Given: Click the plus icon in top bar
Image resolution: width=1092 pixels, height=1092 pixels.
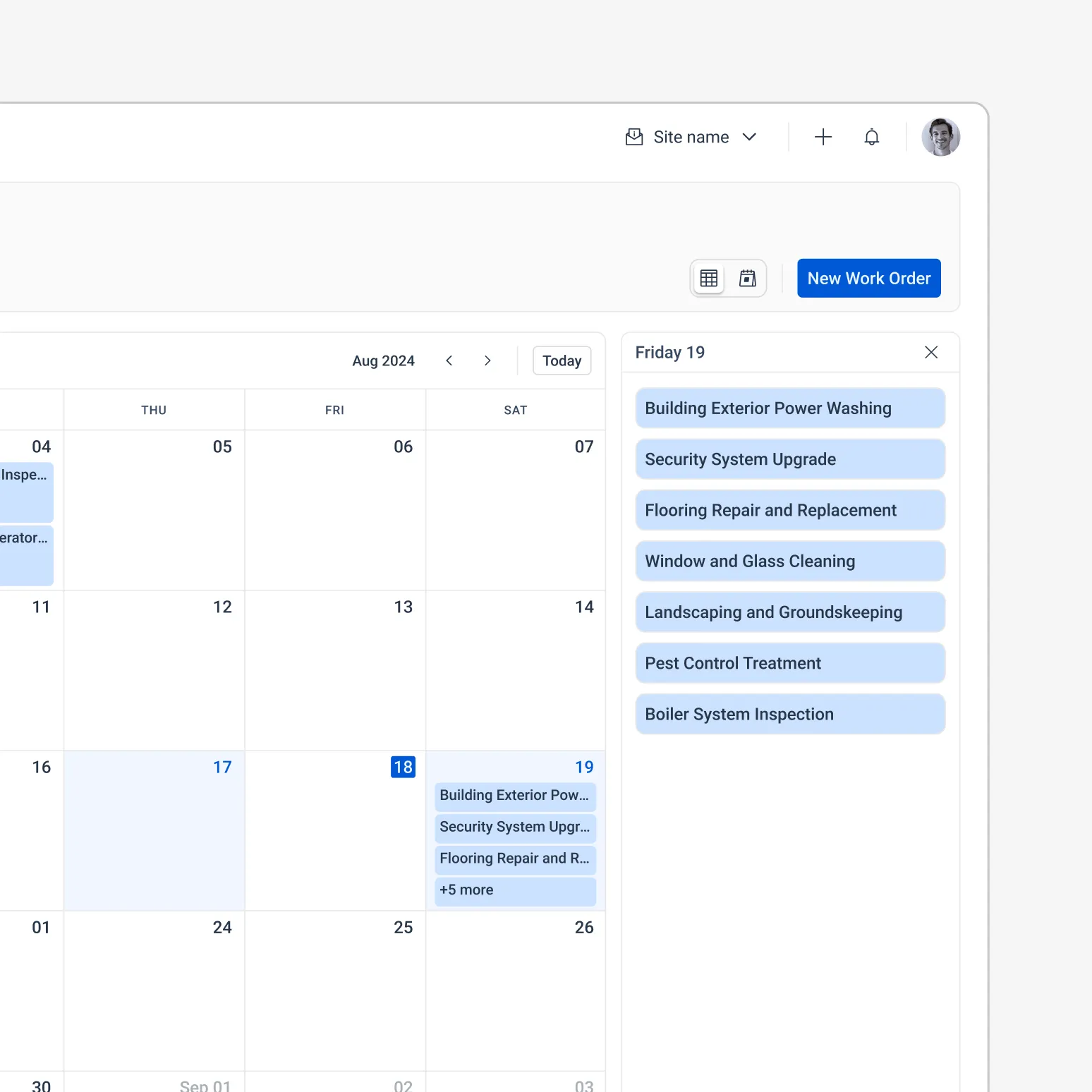Looking at the screenshot, I should tap(823, 137).
